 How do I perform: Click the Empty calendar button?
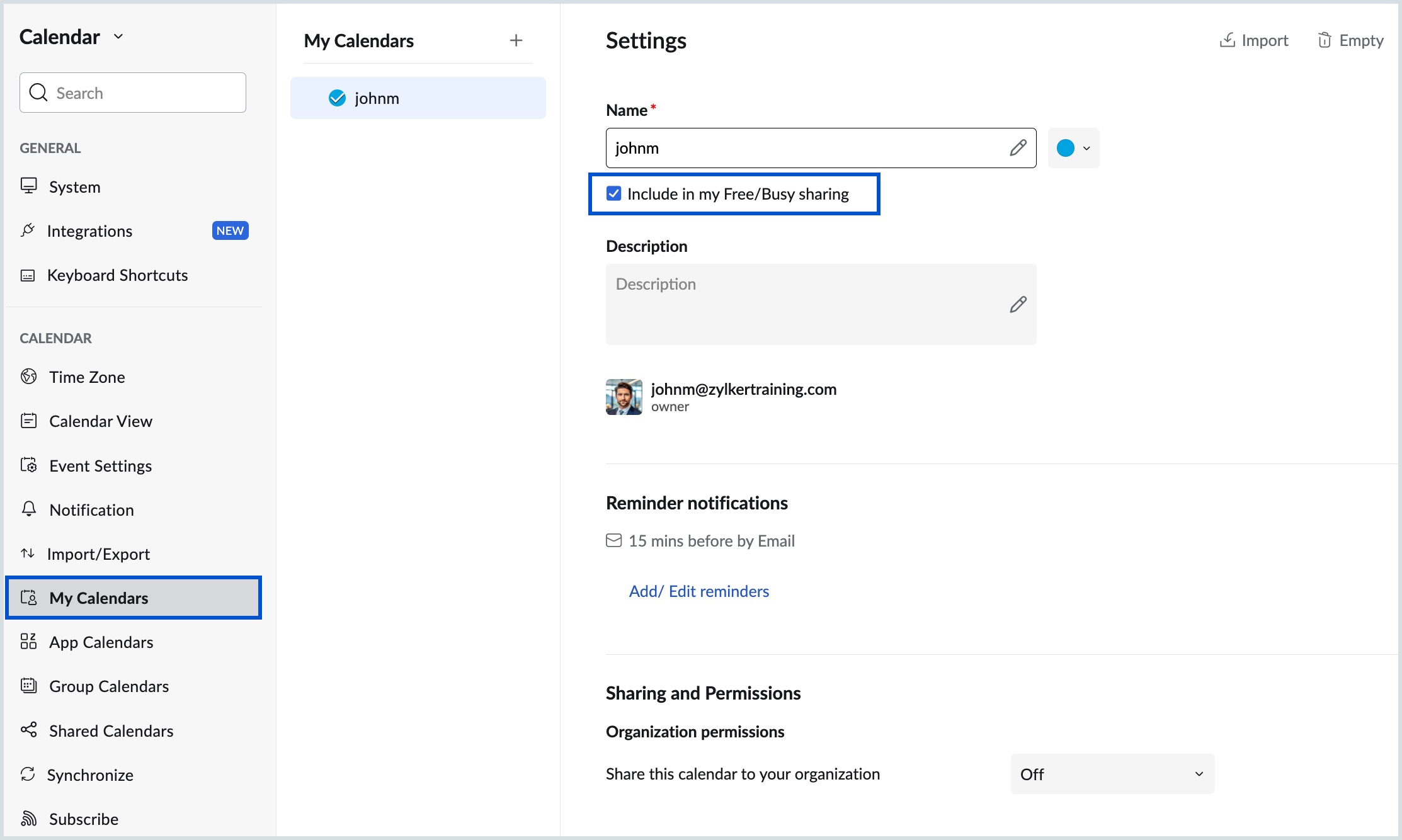tap(1350, 40)
